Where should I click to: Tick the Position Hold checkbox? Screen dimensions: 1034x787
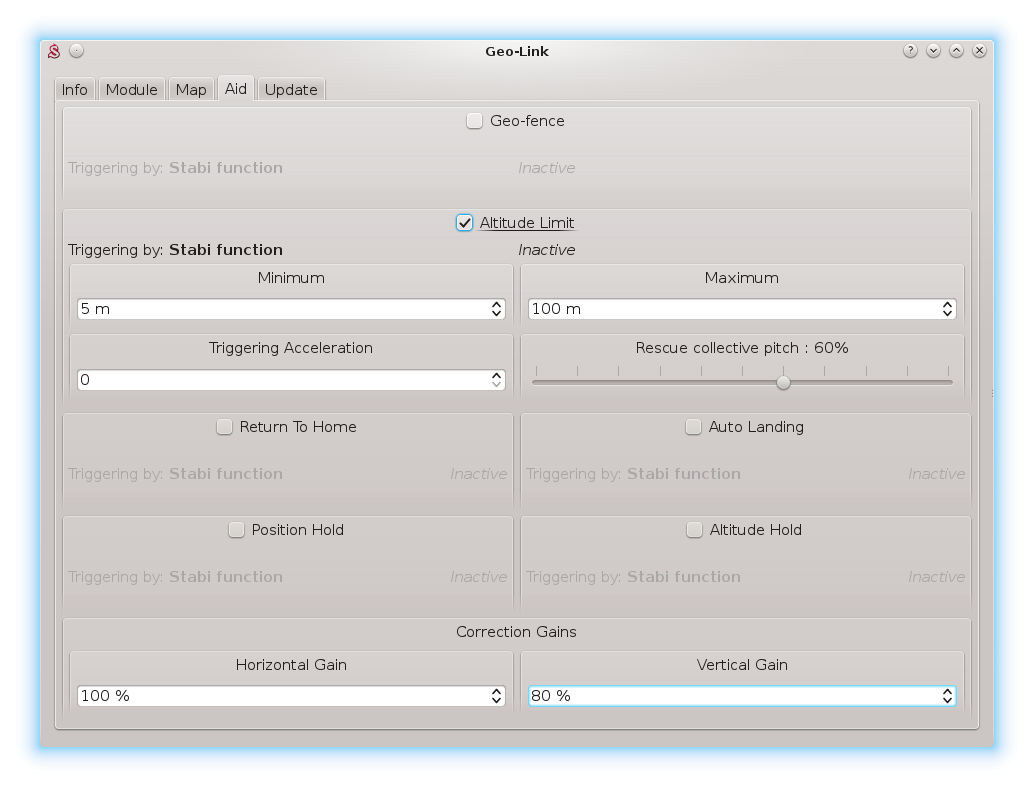(x=236, y=530)
